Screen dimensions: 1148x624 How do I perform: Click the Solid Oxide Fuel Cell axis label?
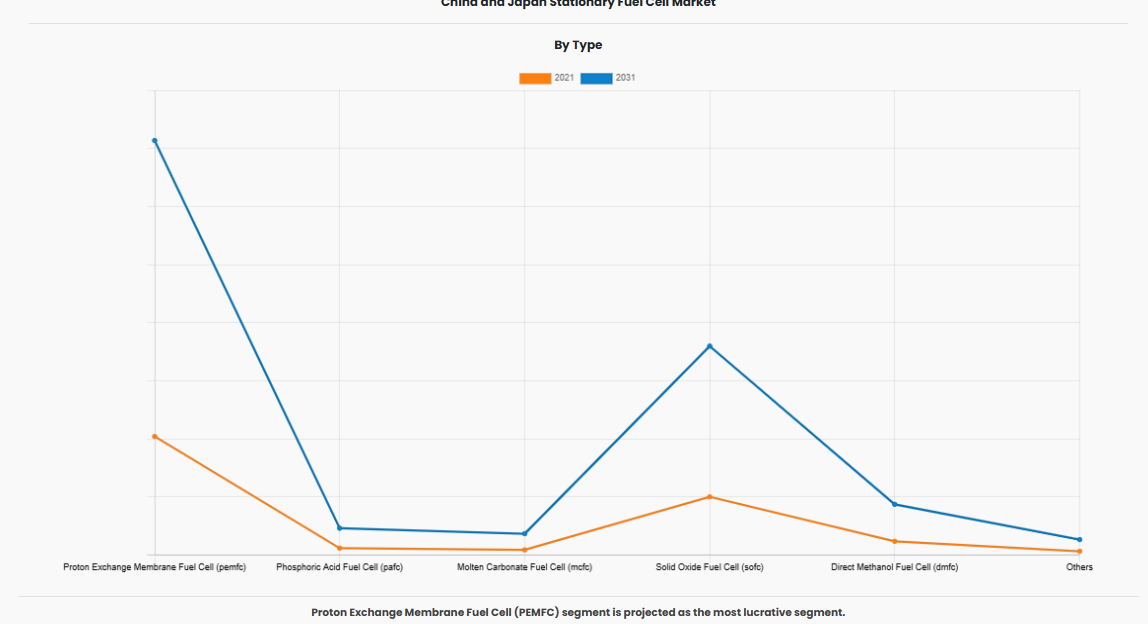point(710,567)
